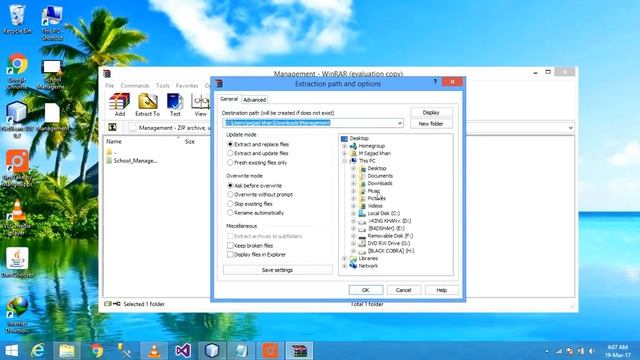Expand the Downloads tree node
The width and height of the screenshot is (640, 360).
click(353, 183)
